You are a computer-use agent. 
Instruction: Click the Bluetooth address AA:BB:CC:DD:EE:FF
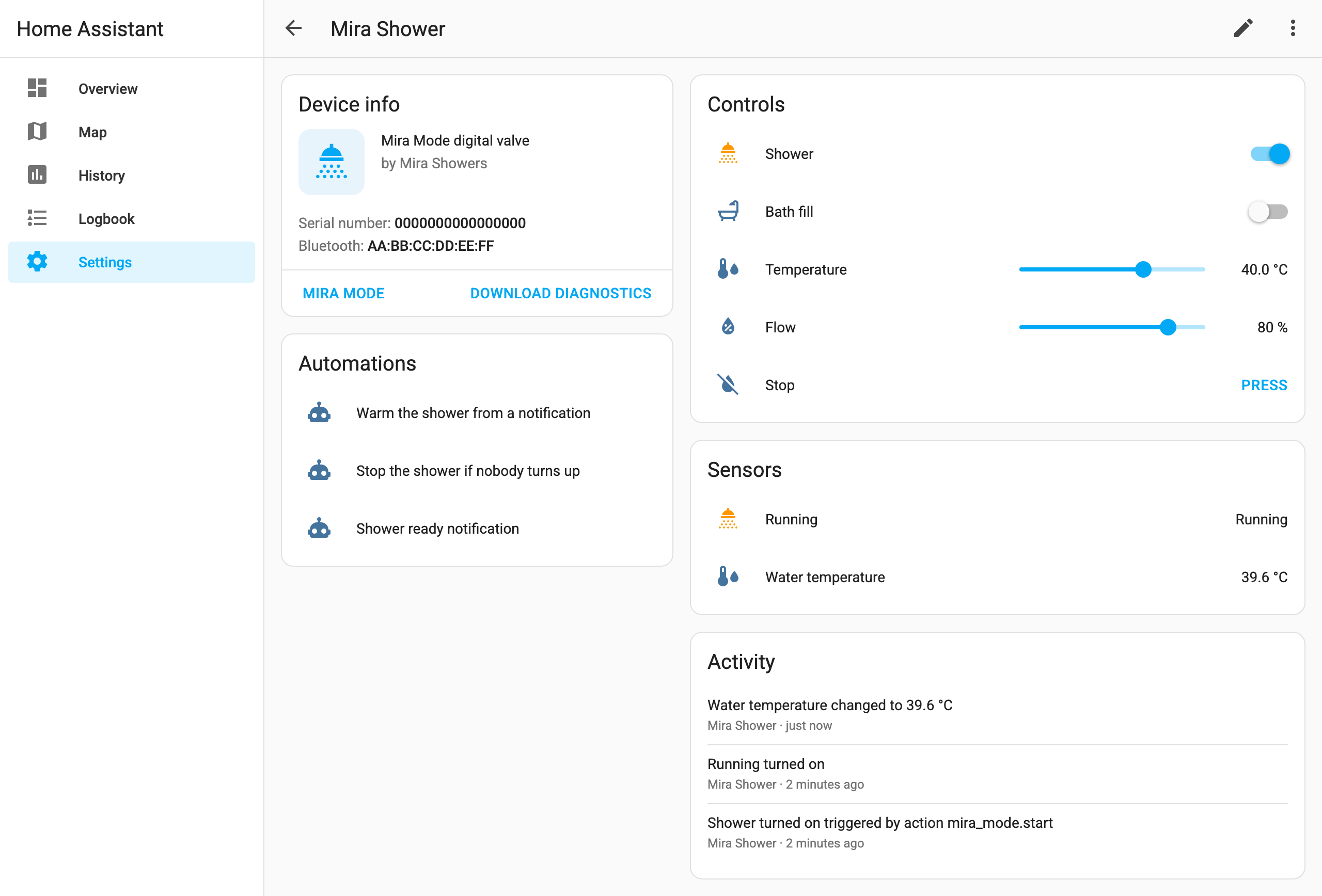pyautogui.click(x=431, y=246)
